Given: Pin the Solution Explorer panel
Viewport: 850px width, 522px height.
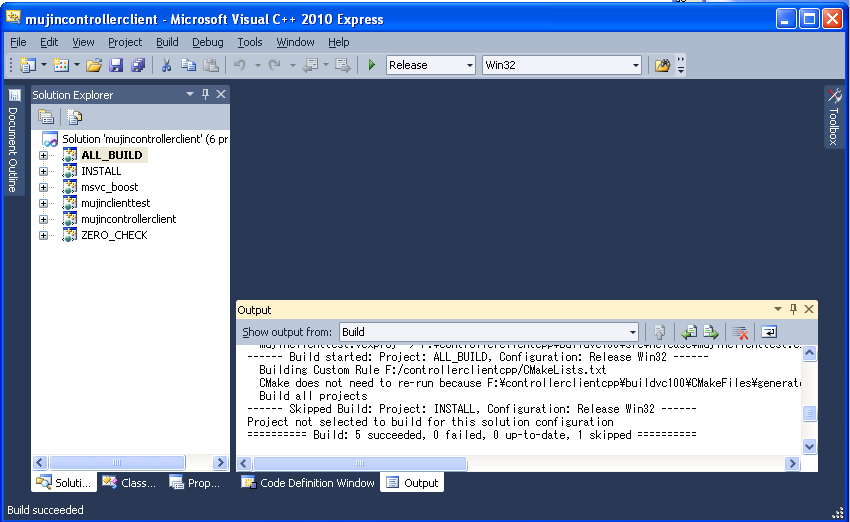Looking at the screenshot, I should click(x=205, y=94).
